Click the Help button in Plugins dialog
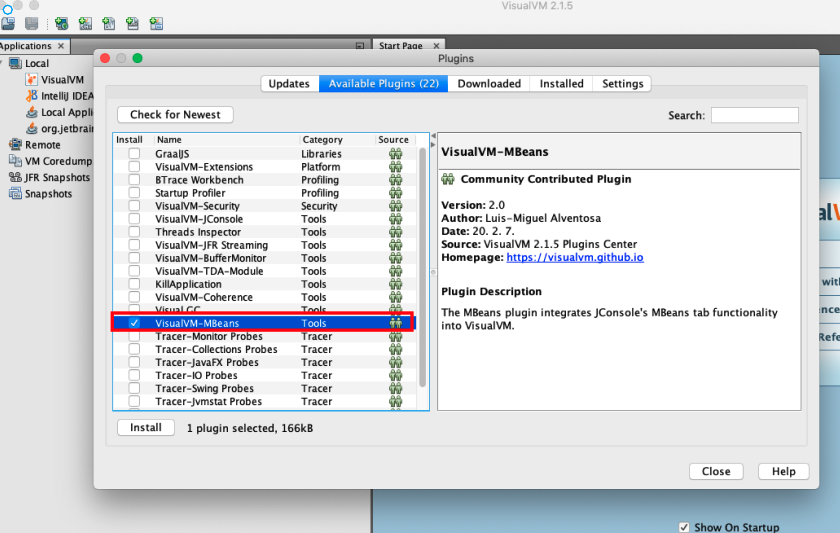The image size is (840, 533). 784,471
